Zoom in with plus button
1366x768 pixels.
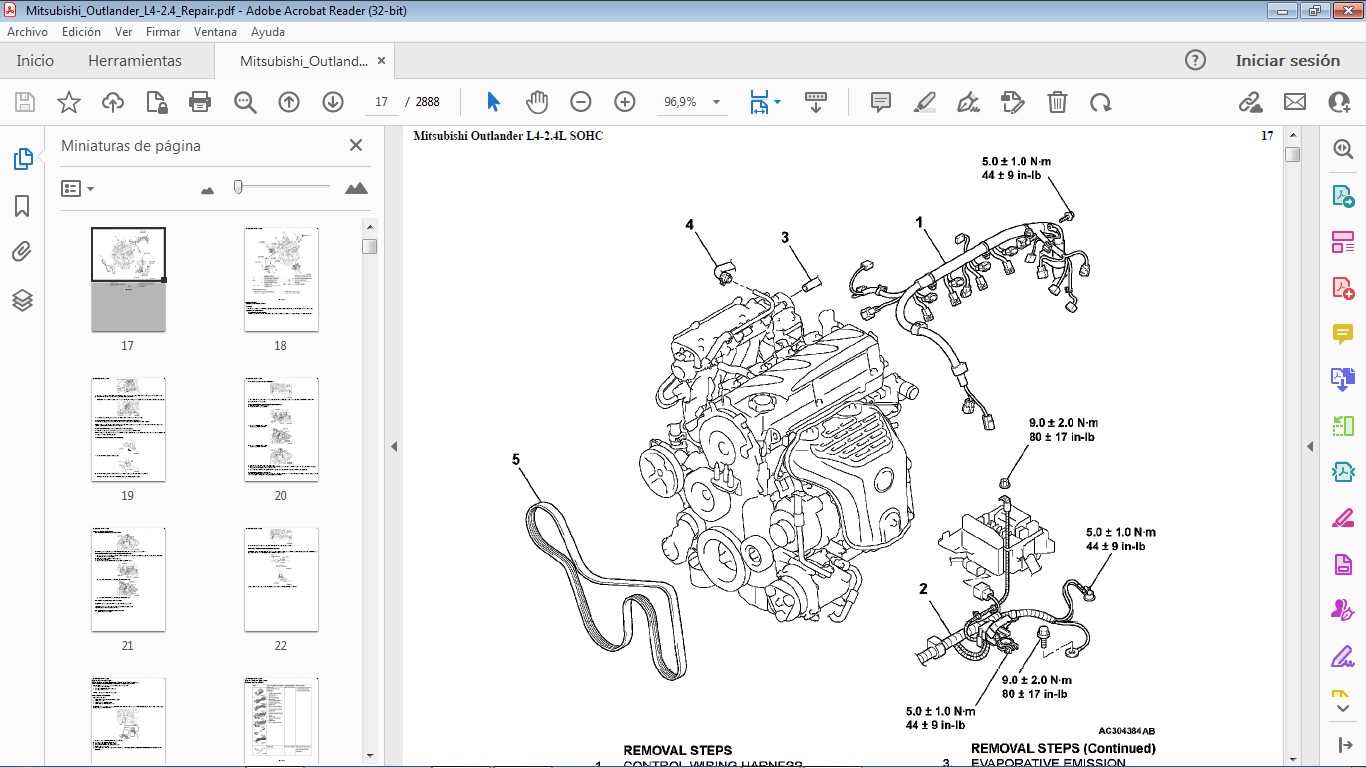[x=625, y=102]
